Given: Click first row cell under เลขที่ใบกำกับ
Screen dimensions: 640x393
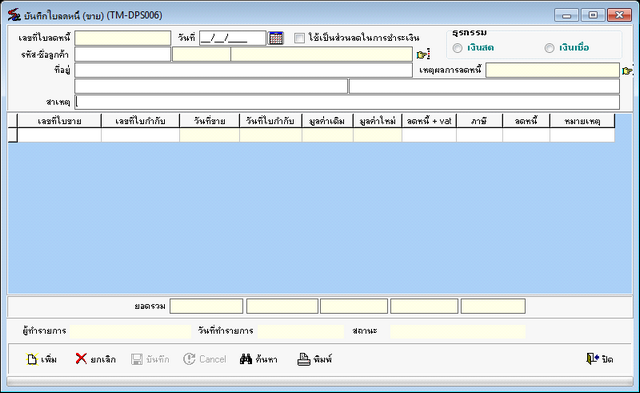Looking at the screenshot, I should (140, 135).
